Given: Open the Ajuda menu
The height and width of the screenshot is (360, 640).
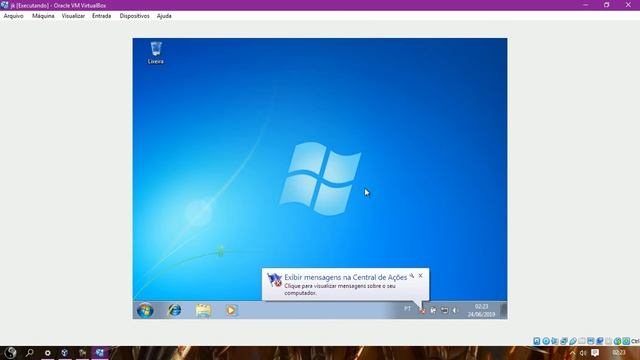Looking at the screenshot, I should point(164,16).
